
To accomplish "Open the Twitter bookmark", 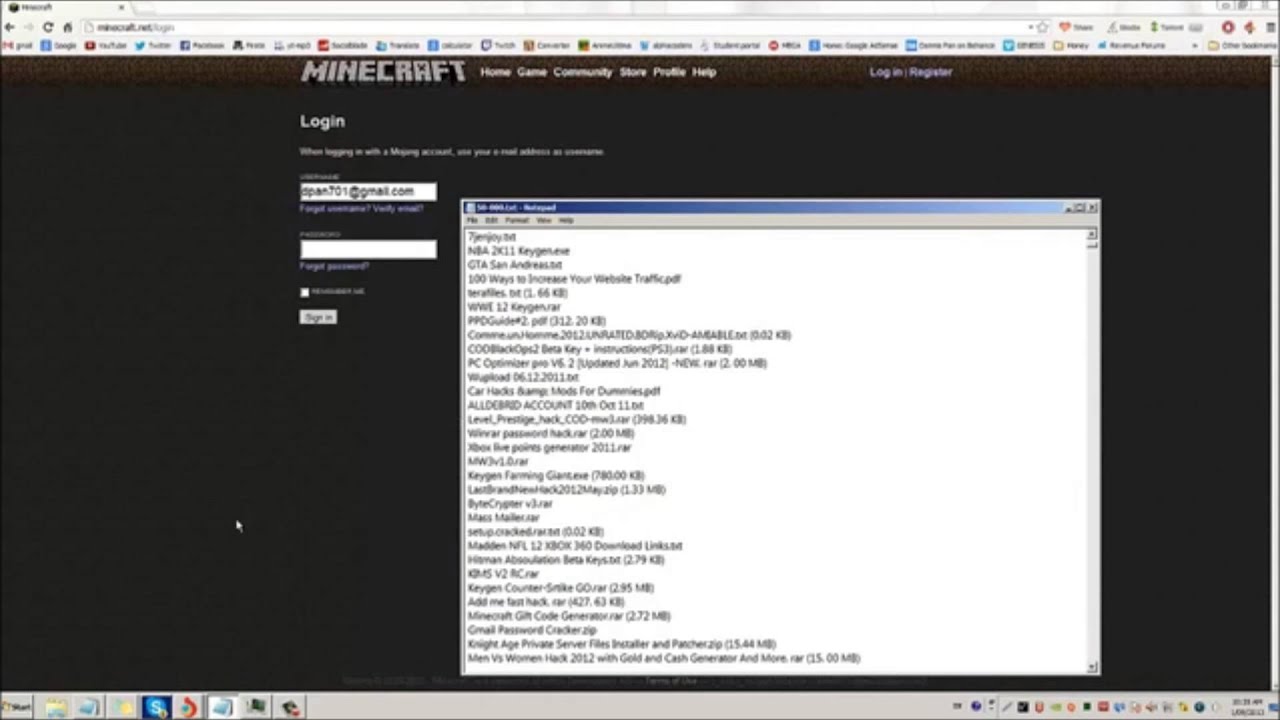I will [153, 45].
